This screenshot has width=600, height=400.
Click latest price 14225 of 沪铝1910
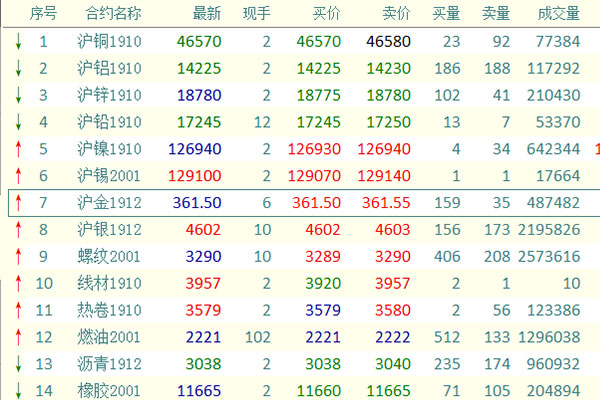tap(199, 68)
